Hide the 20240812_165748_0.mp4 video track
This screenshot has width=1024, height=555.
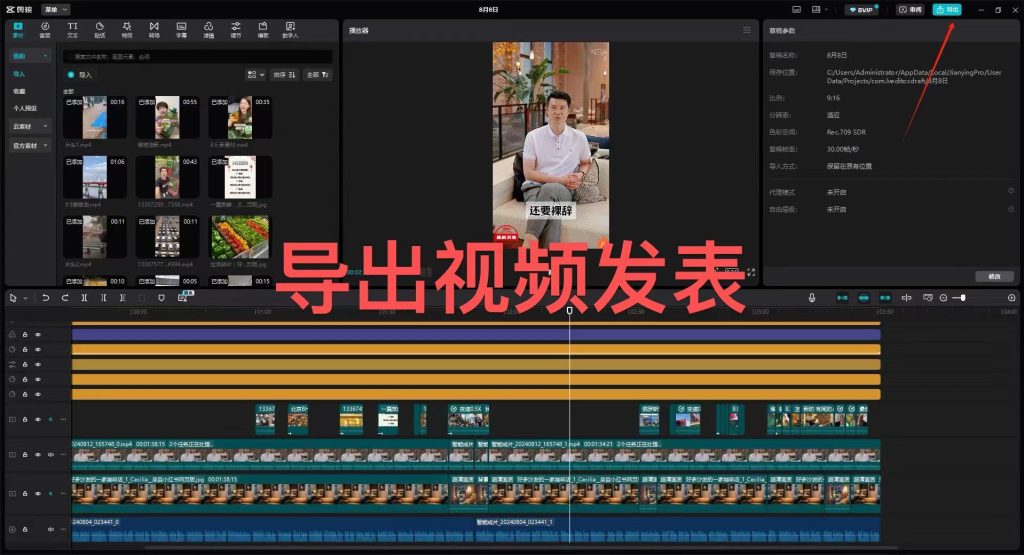pos(38,454)
